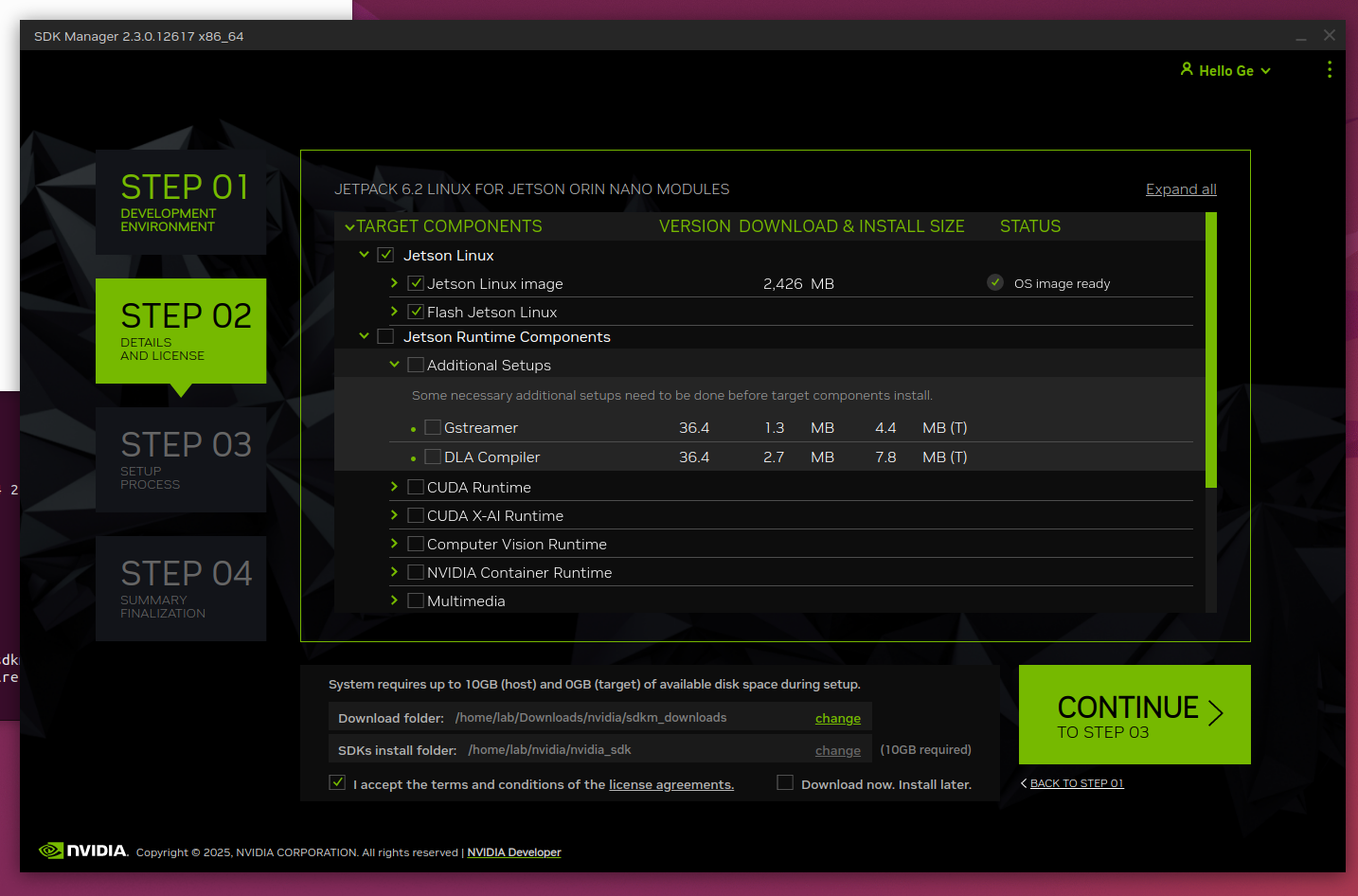Check the Jetson Runtime Components checkbox
Viewport: 1358px width, 896px height.
tap(385, 336)
